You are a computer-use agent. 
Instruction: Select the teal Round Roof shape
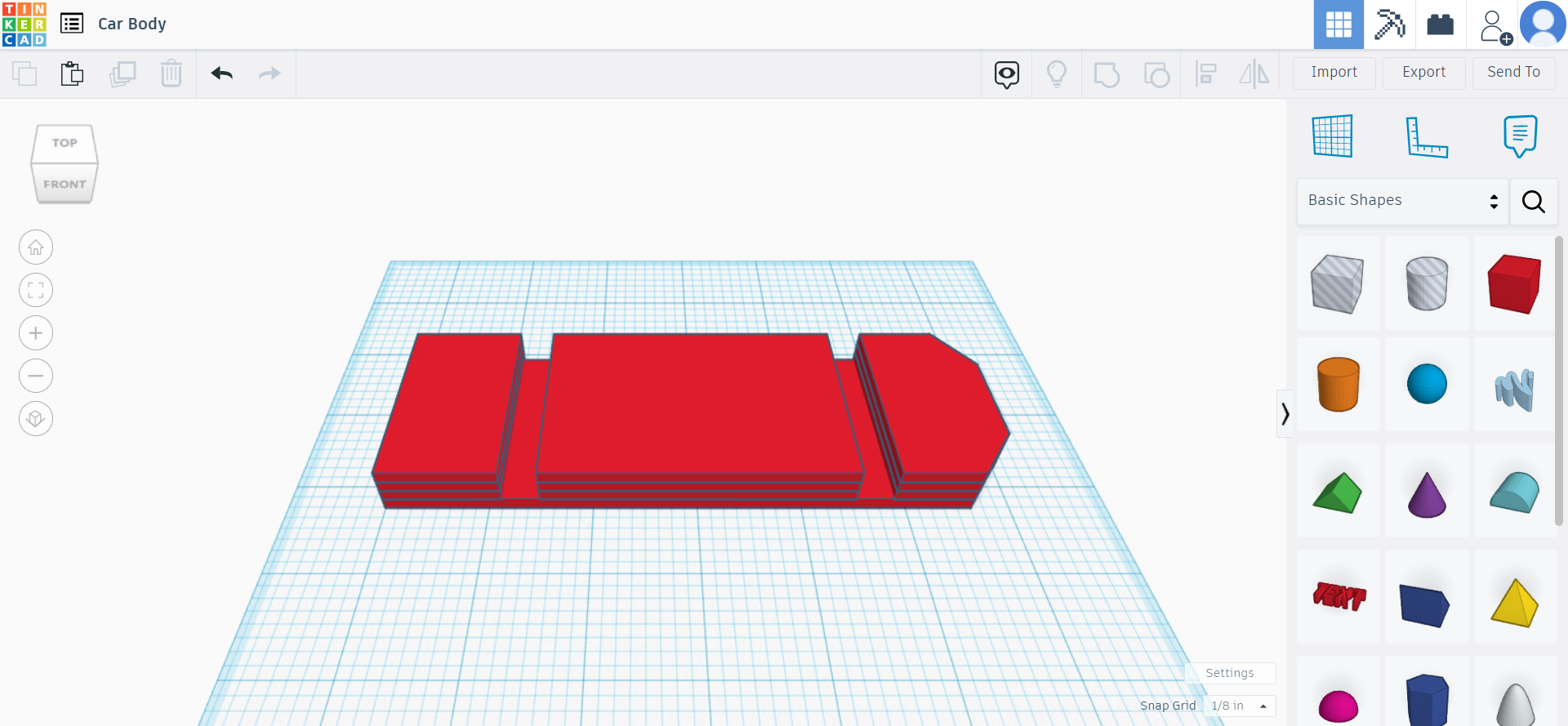[1515, 492]
